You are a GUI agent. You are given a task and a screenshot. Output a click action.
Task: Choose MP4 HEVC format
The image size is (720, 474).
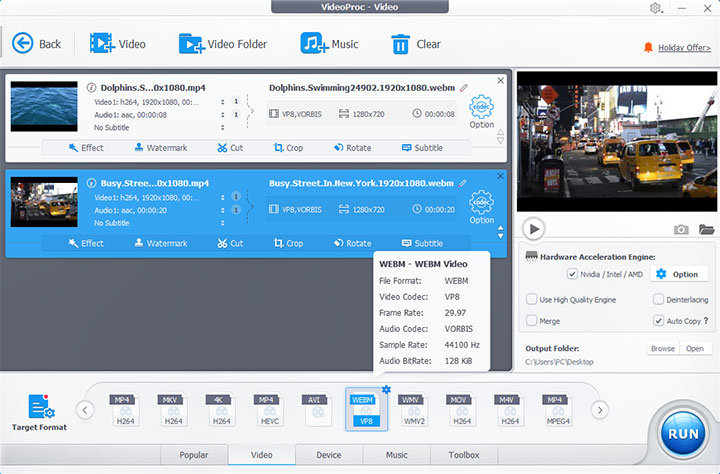[x=270, y=410]
